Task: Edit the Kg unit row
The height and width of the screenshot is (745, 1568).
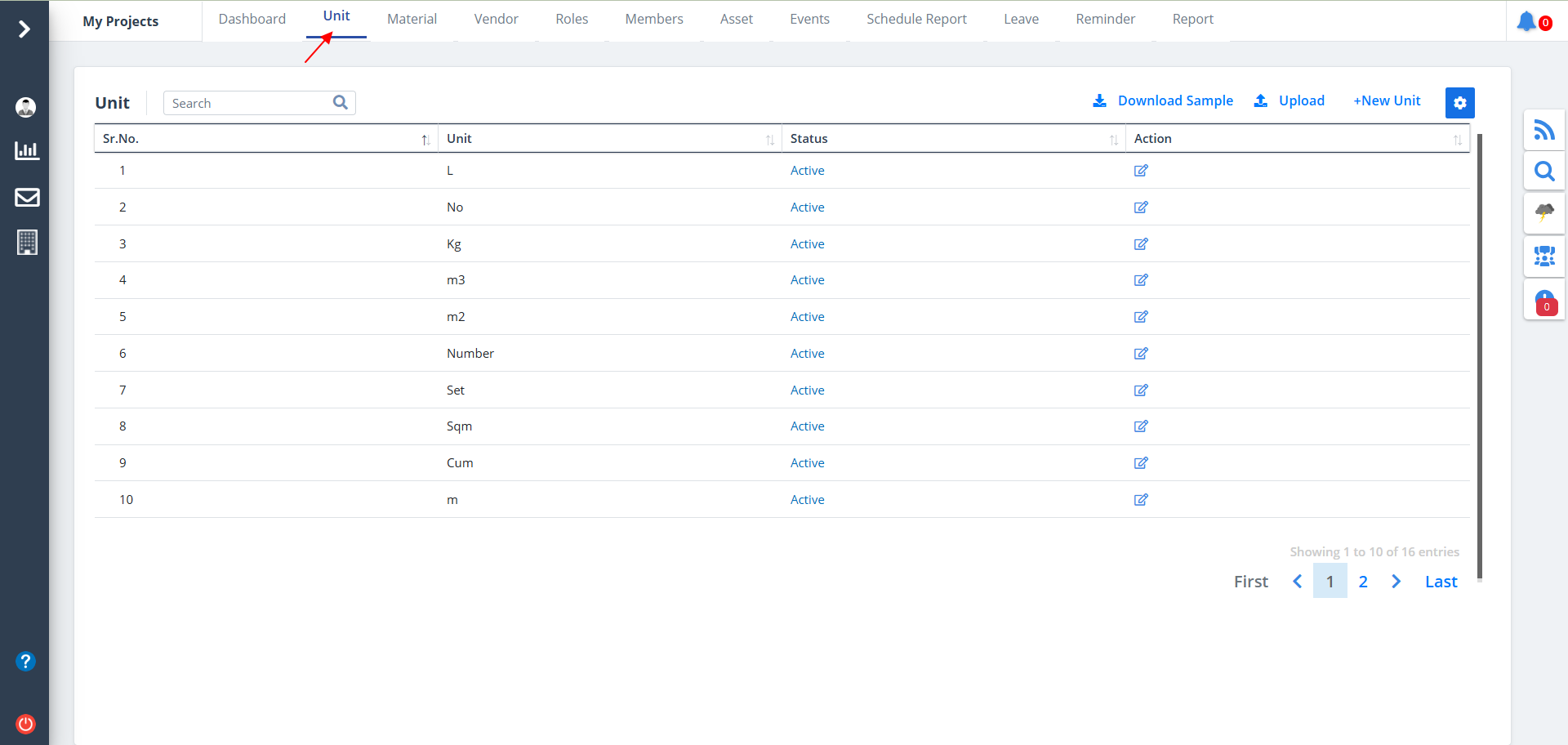Action: (x=1141, y=244)
